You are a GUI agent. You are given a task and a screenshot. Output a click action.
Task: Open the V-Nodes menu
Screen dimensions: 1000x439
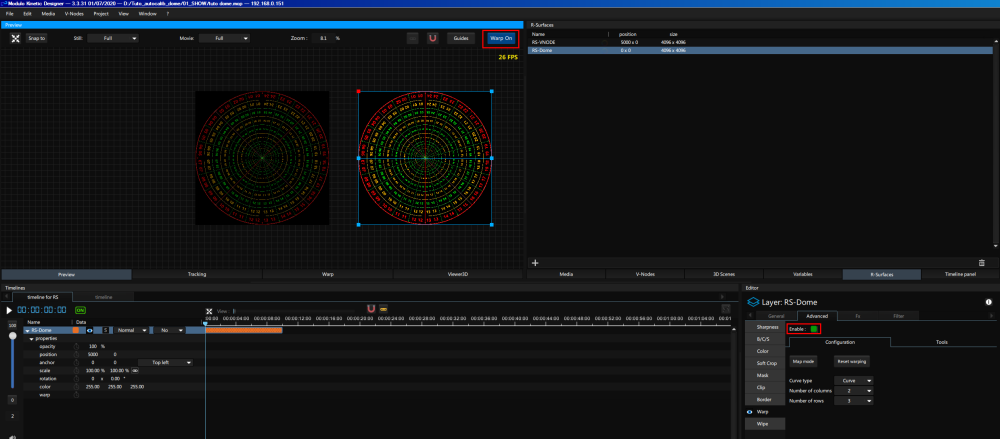coord(74,14)
